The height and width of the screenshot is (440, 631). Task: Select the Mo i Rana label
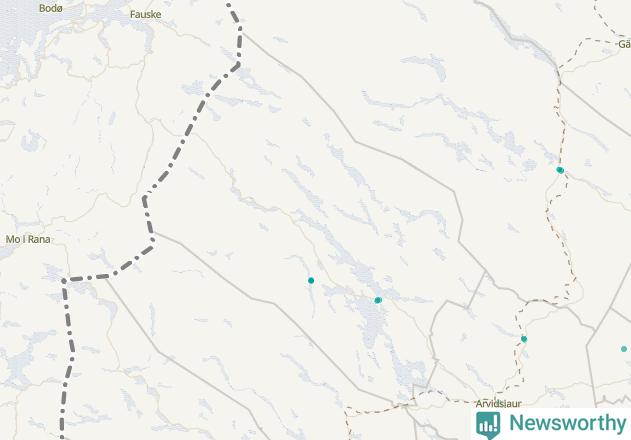coord(28,240)
